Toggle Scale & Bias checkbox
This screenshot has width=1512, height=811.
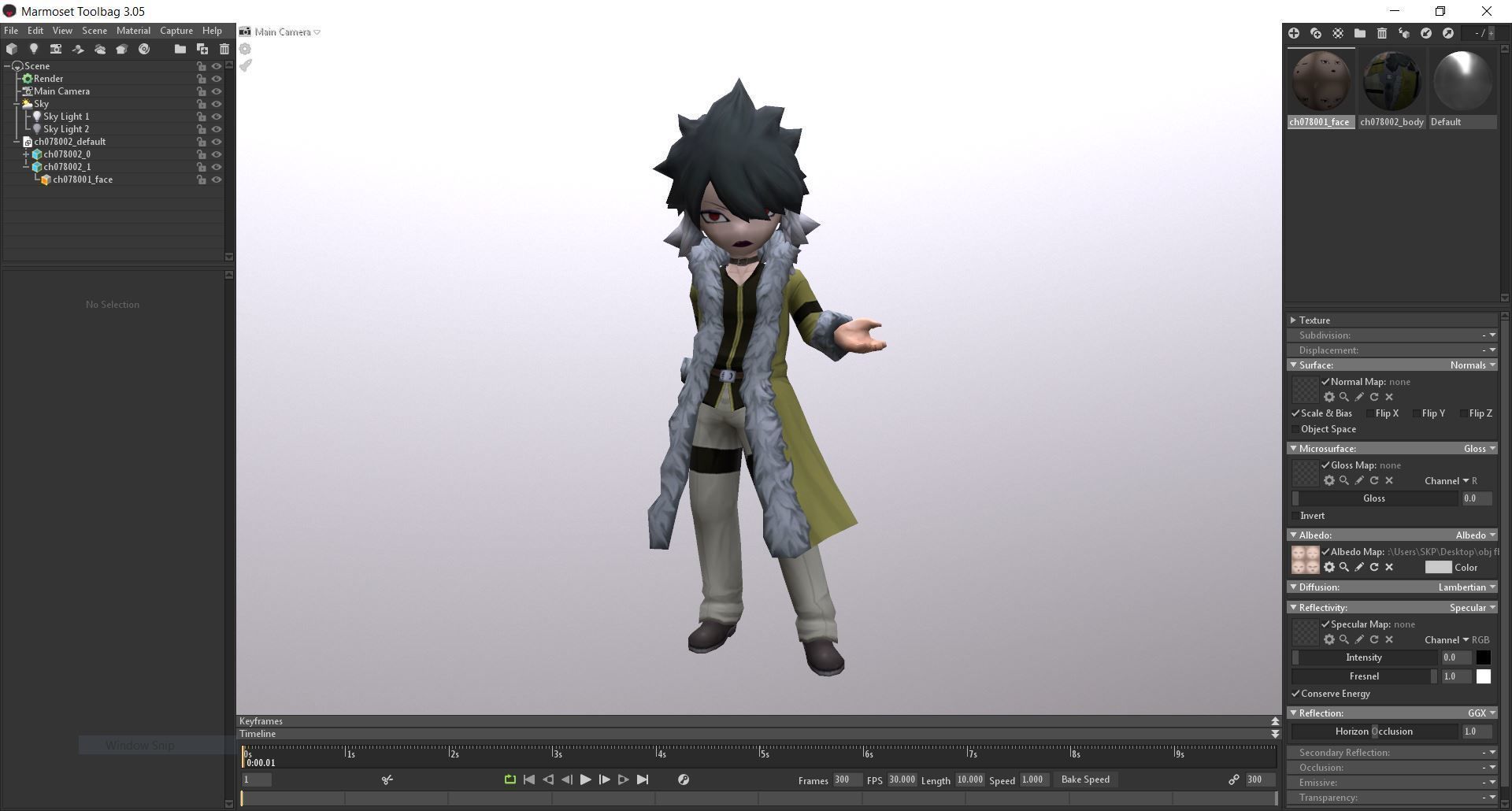[1295, 413]
